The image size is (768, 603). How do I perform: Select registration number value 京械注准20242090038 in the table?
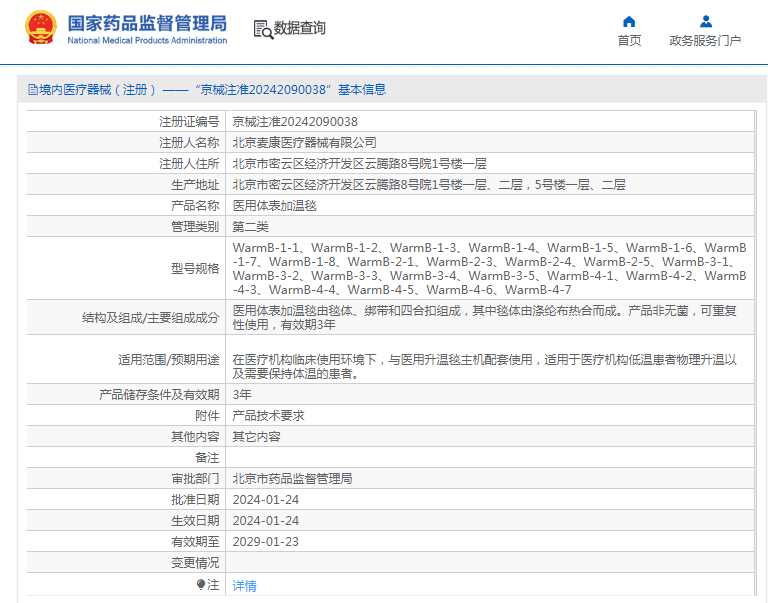tap(295, 121)
